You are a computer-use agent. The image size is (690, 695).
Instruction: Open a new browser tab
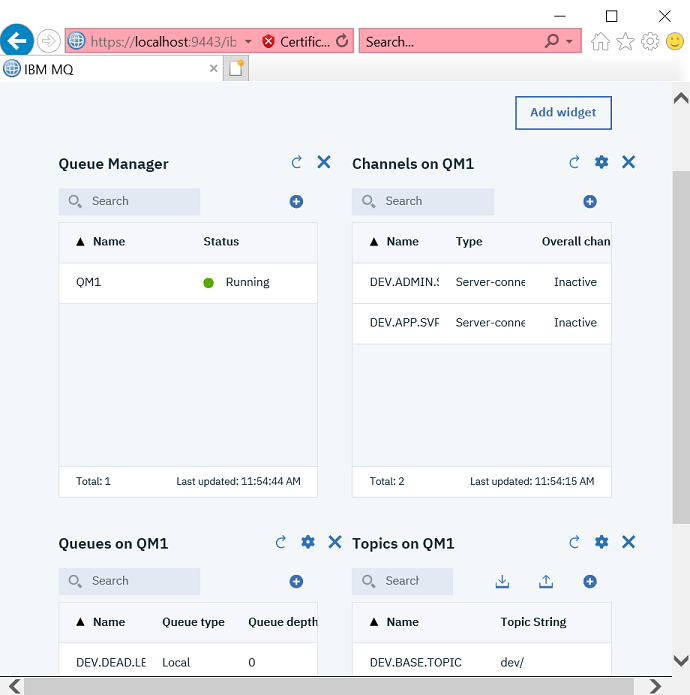(236, 69)
